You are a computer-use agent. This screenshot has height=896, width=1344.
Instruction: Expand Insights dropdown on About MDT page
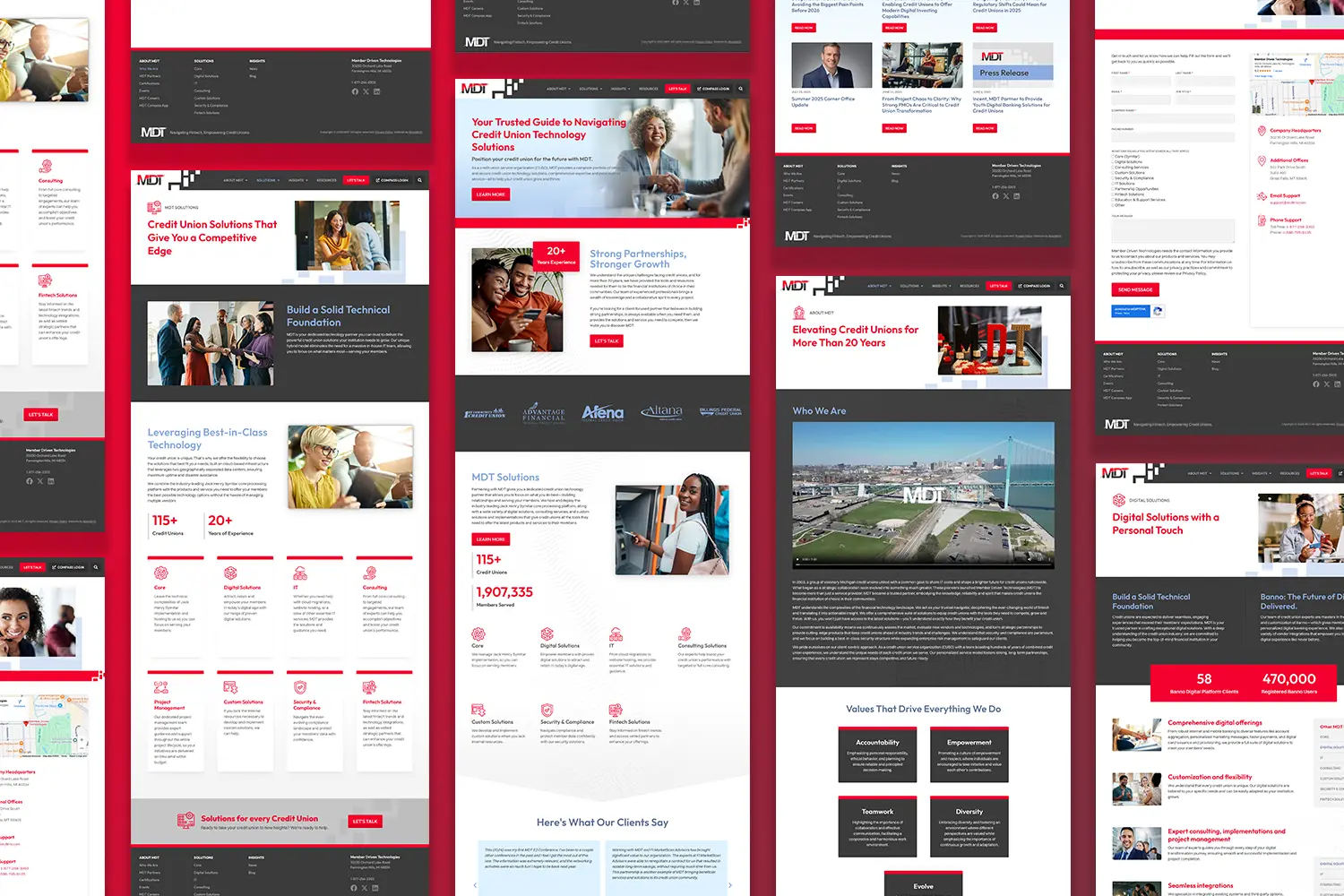coord(940,286)
